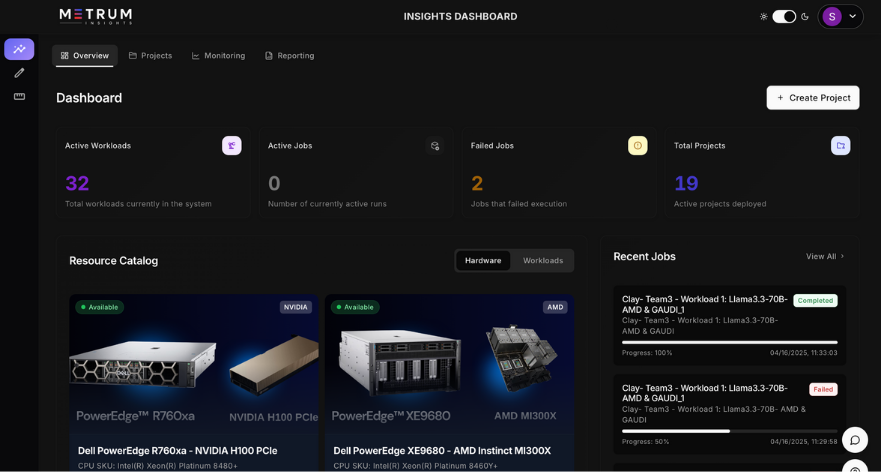881x472 pixels.
Task: Click the Reporting tab document icon
Action: [x=269, y=56]
